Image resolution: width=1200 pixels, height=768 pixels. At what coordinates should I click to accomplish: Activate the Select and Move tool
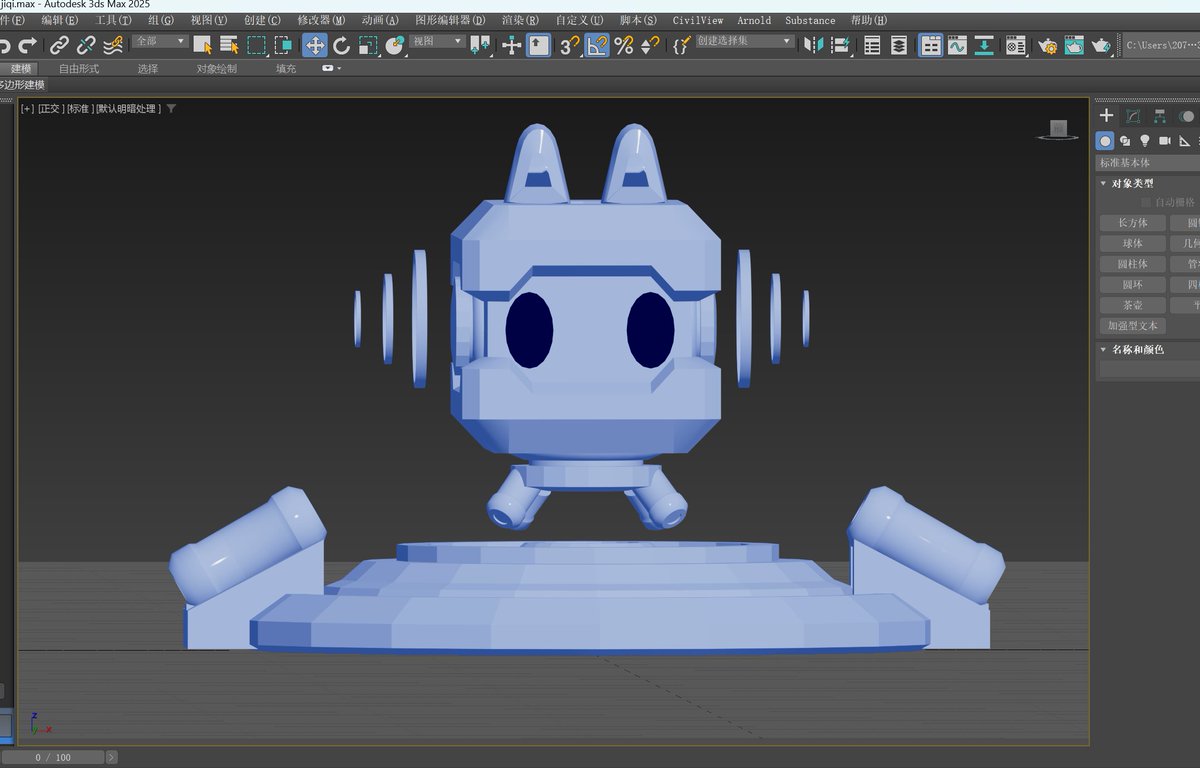click(x=315, y=45)
